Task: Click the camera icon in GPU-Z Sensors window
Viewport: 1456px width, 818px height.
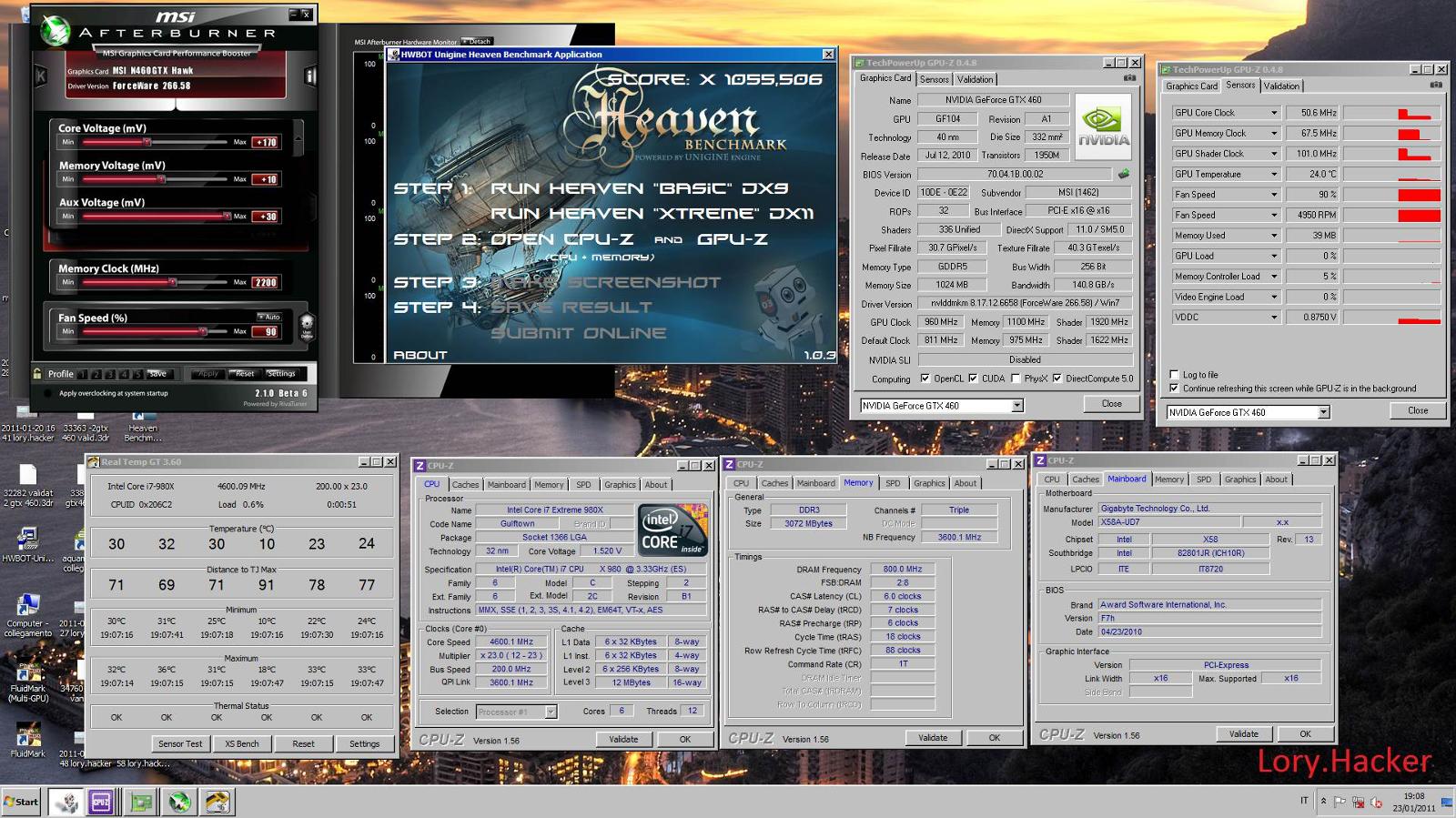Action: coord(1436,85)
